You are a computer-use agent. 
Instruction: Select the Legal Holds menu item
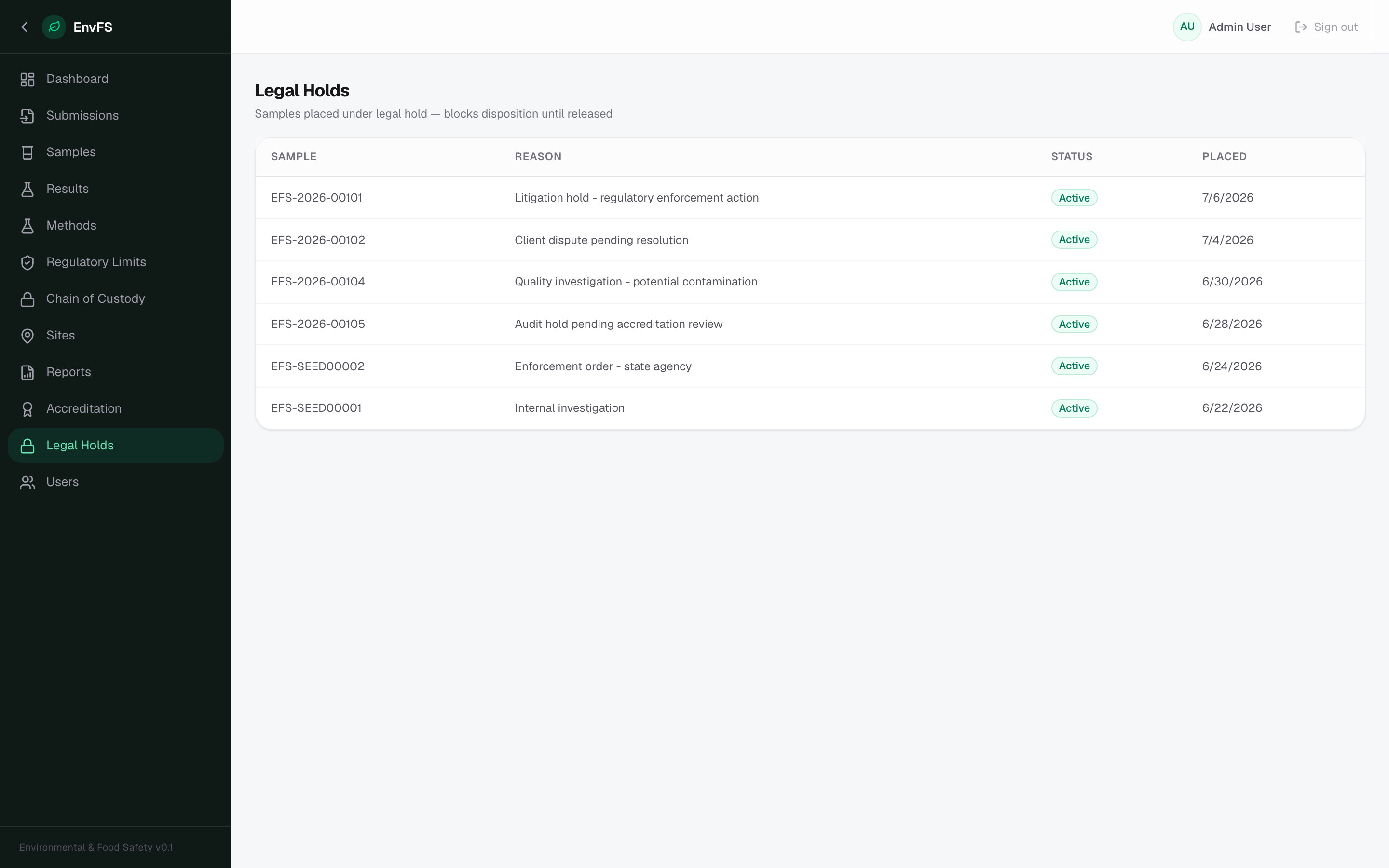point(115,446)
